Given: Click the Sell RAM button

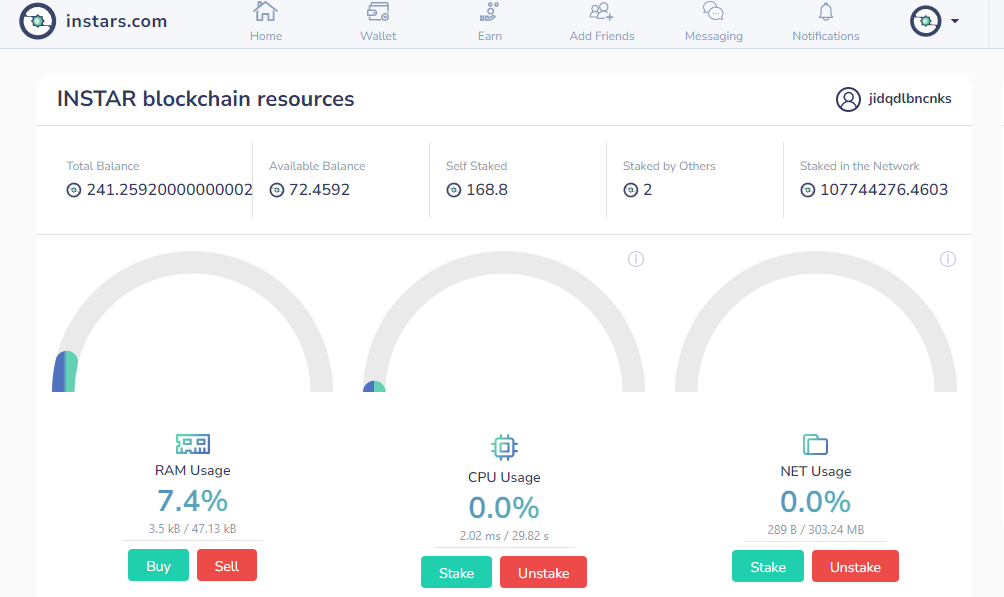Looking at the screenshot, I should pos(227,566).
